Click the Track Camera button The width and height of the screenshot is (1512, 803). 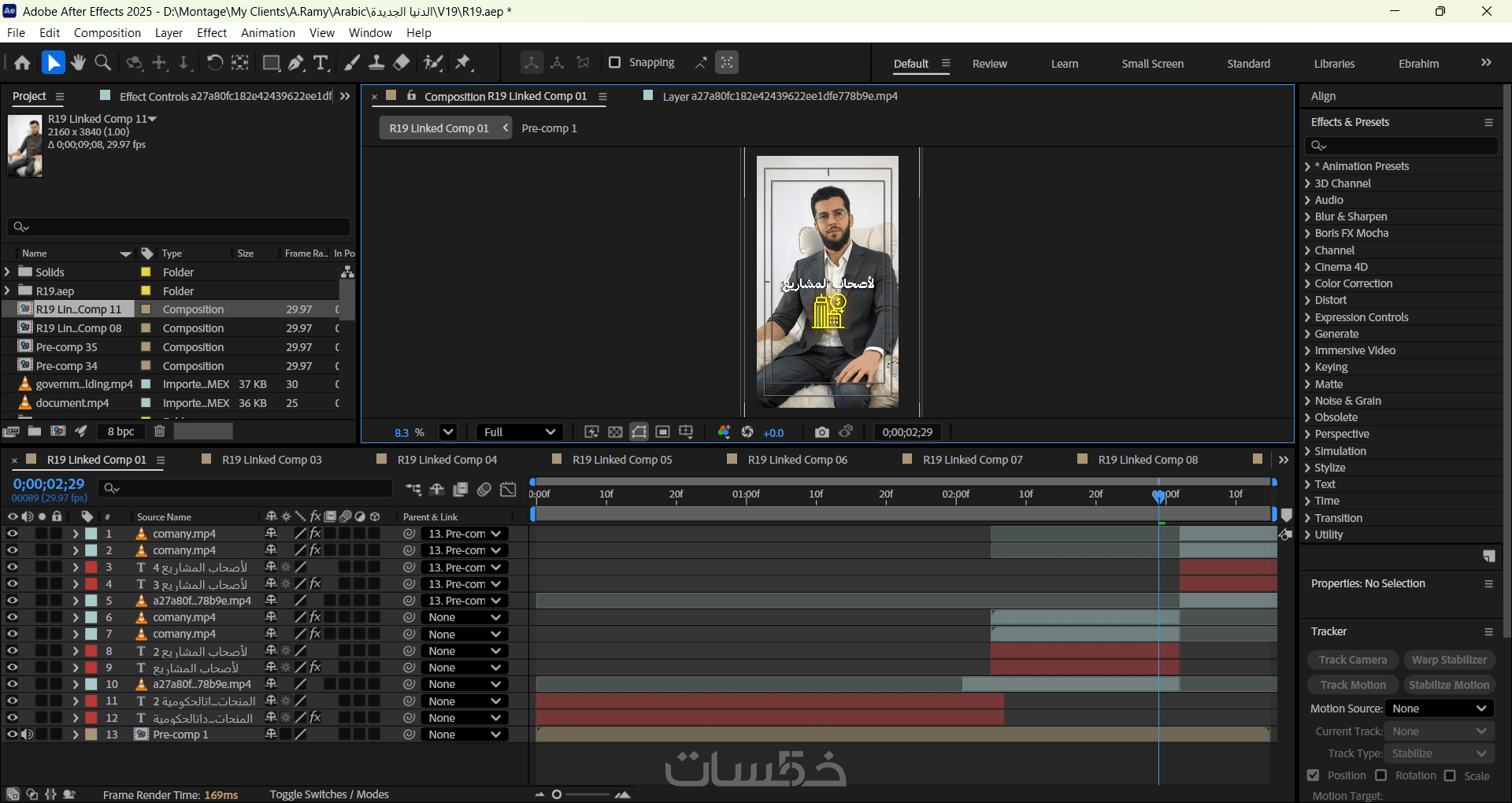pos(1353,660)
